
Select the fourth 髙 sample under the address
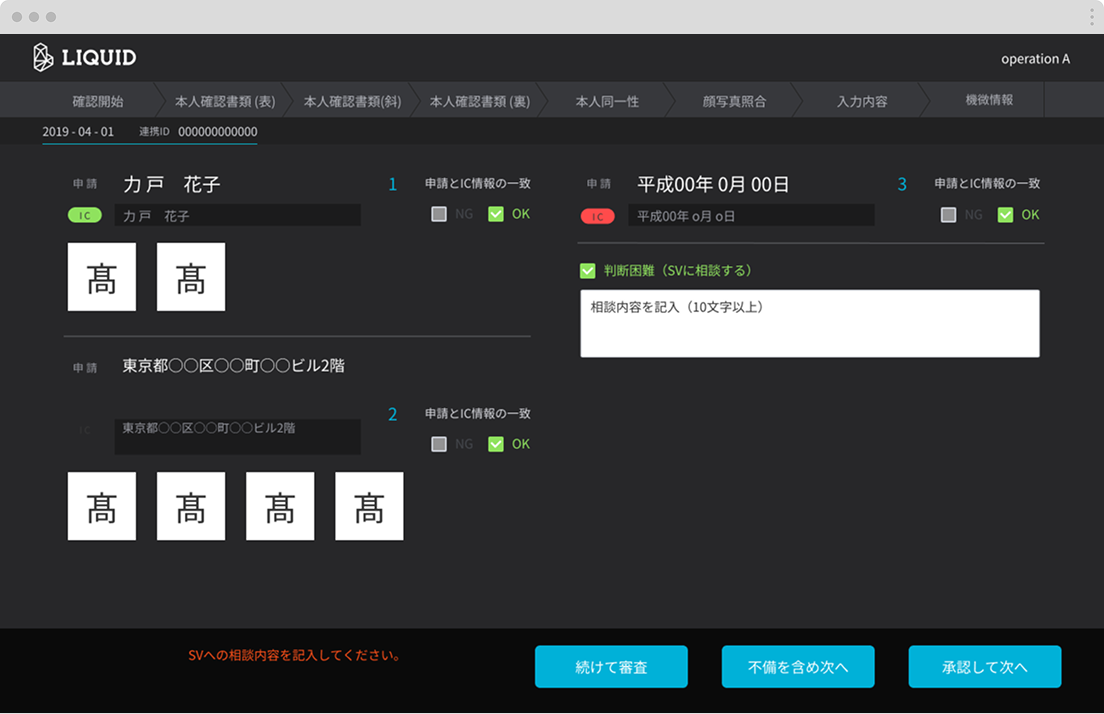point(368,506)
